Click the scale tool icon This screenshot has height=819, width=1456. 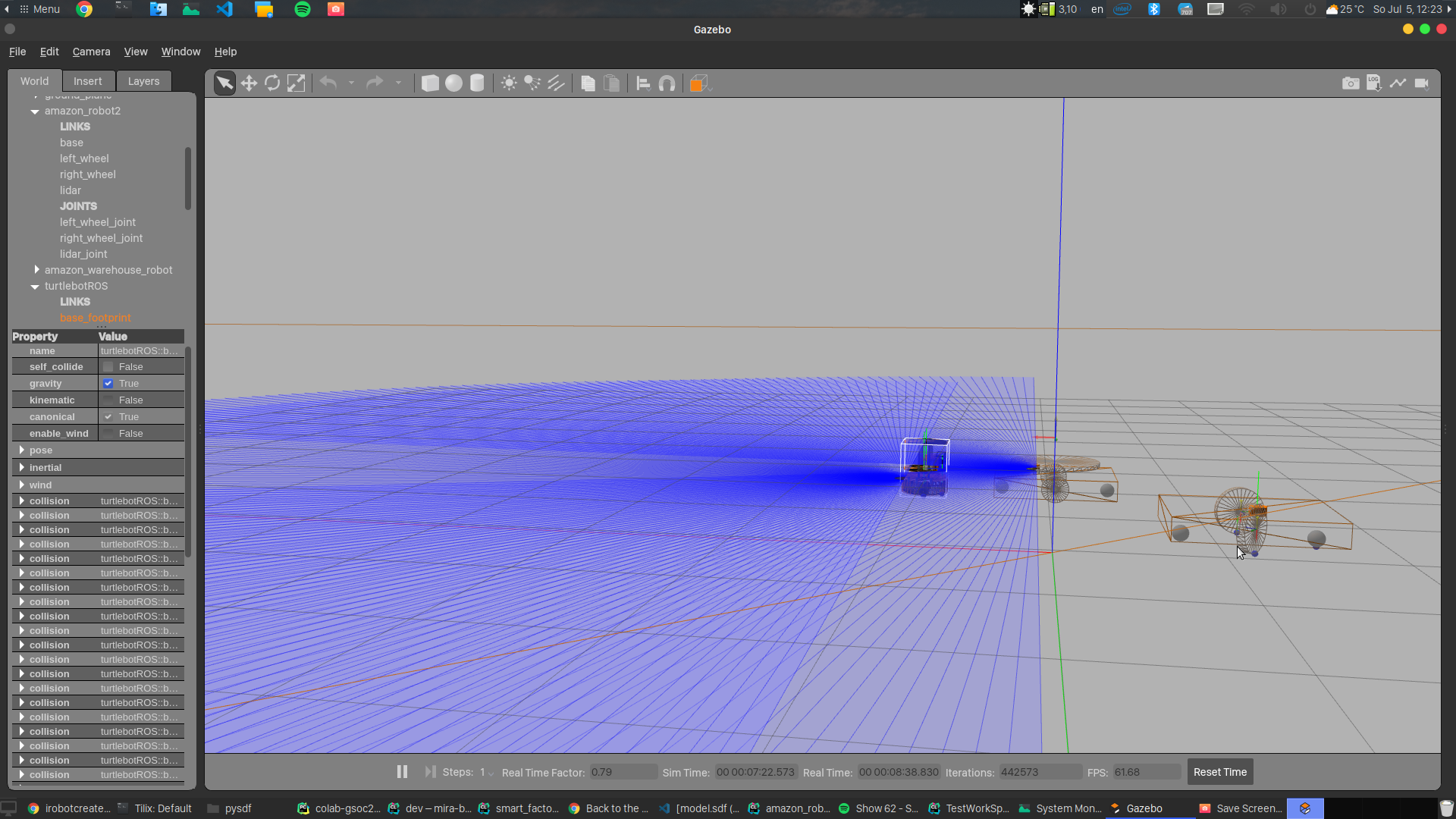(x=296, y=83)
